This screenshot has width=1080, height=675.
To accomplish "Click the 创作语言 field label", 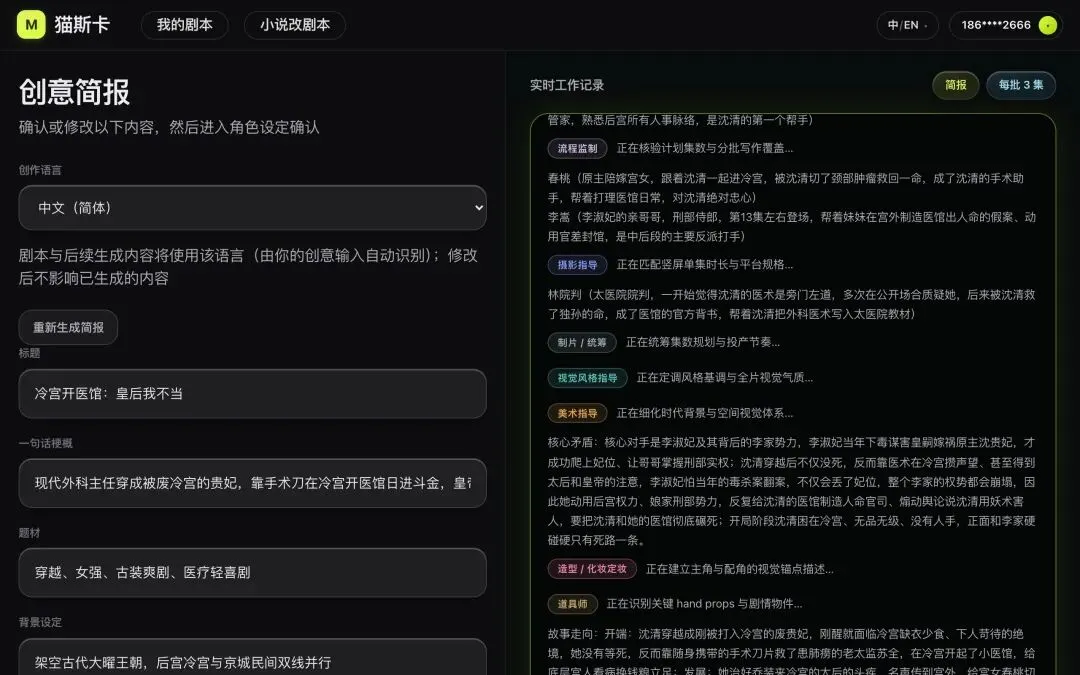I will point(40,170).
